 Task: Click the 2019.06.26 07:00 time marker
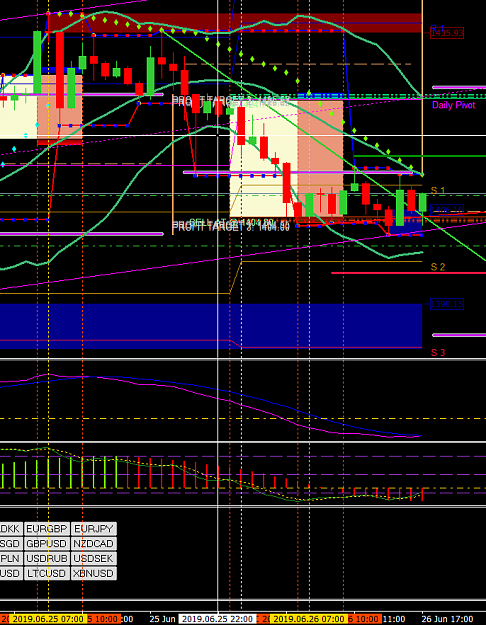click(309, 619)
